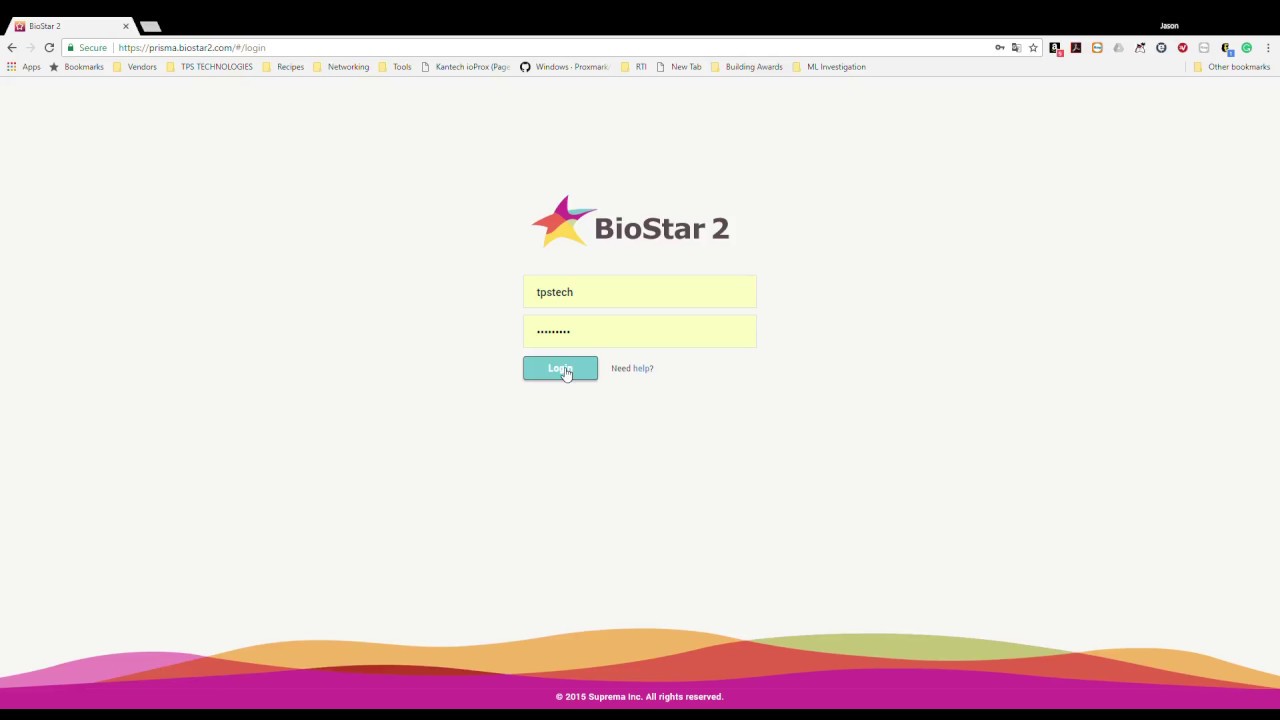This screenshot has width=1280, height=720.
Task: Click the masked password field
Action: pos(640,331)
